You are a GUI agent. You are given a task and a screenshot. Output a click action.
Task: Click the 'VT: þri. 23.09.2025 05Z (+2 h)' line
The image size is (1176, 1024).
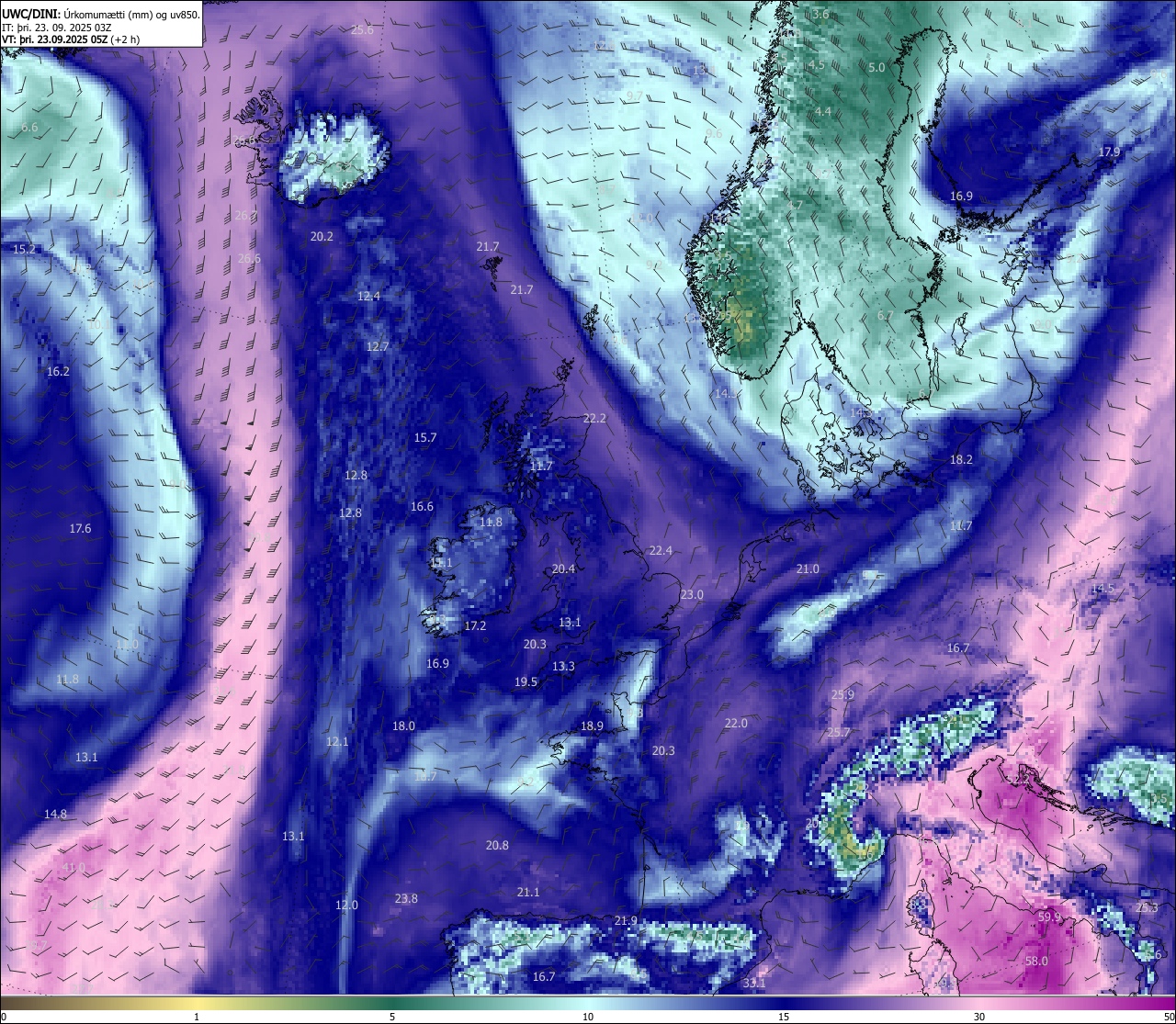click(71, 39)
